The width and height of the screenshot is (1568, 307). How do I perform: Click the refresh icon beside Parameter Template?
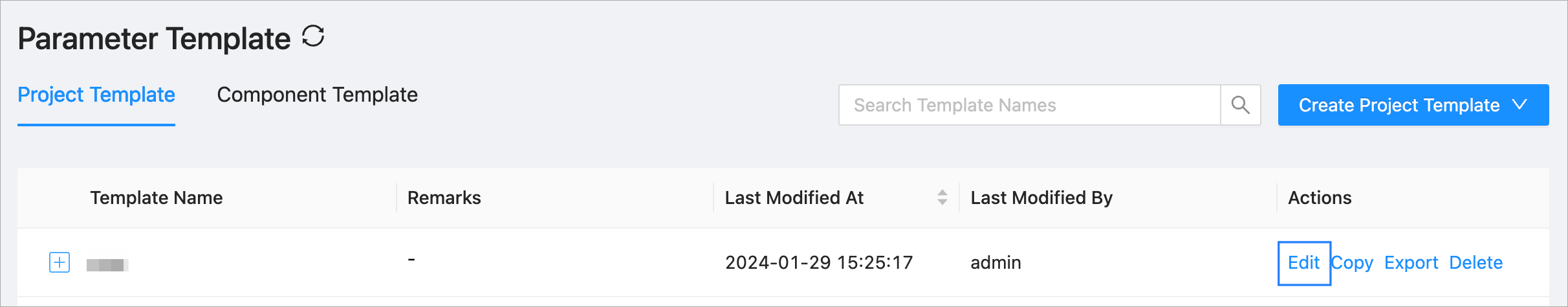tap(313, 36)
